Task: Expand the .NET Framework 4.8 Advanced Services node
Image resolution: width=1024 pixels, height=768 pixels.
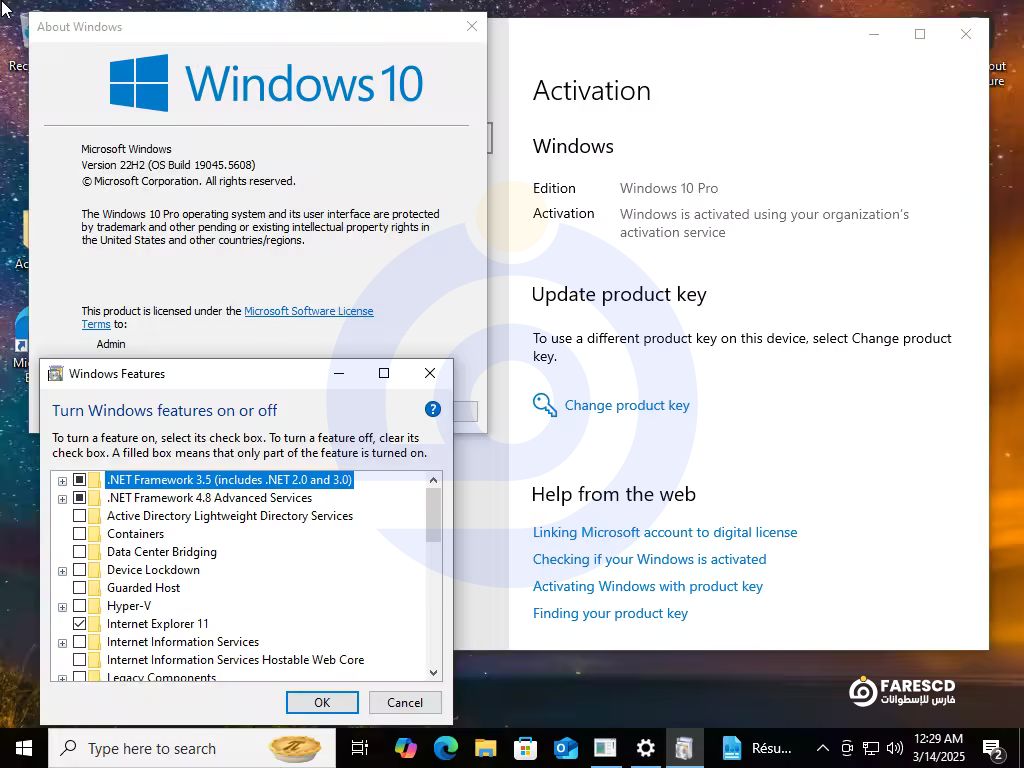Action: click(62, 500)
